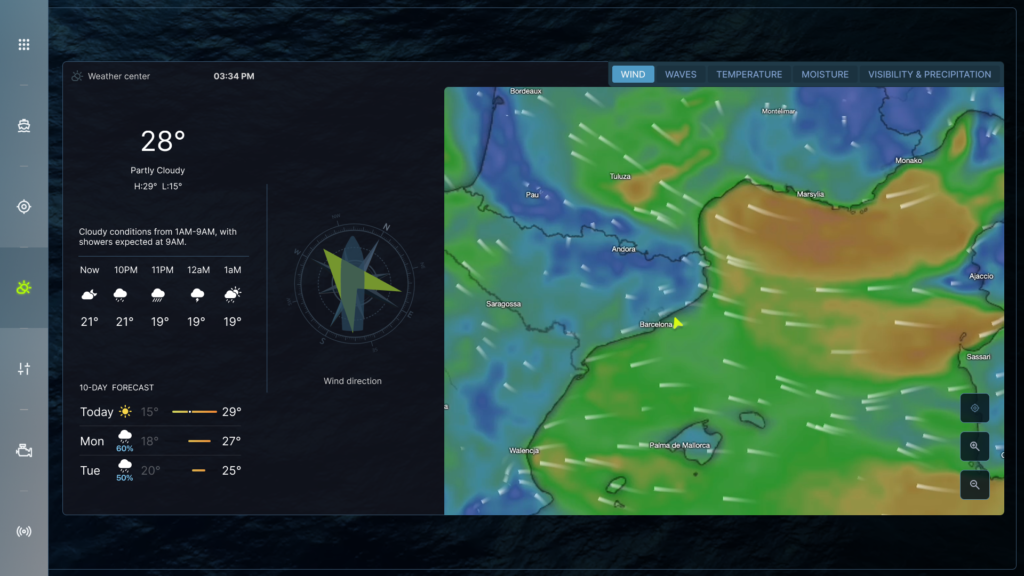The height and width of the screenshot is (576, 1024).
Task: Click the yellow vessel marker near Barcelona
Action: (x=678, y=323)
